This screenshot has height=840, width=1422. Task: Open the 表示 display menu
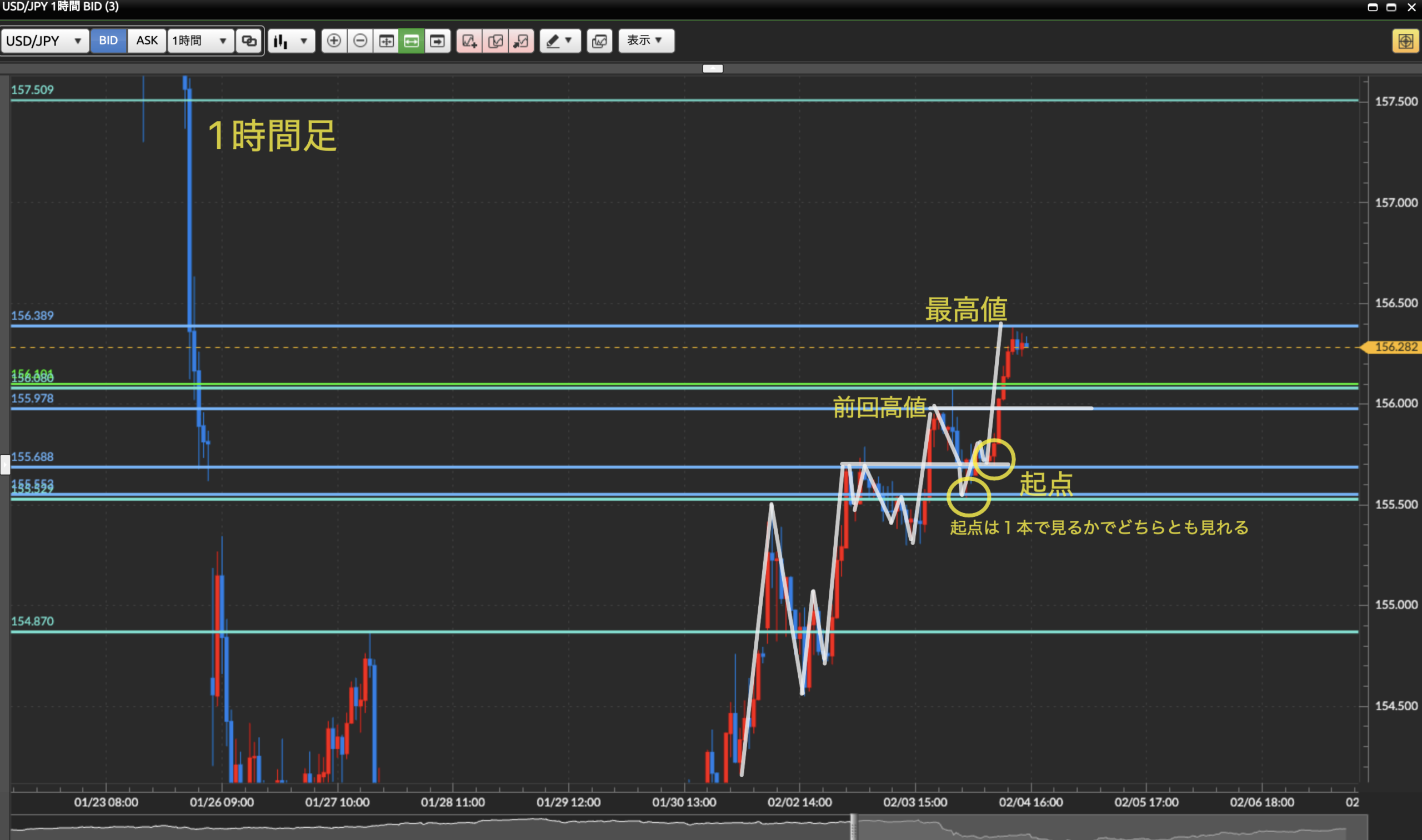(x=645, y=41)
